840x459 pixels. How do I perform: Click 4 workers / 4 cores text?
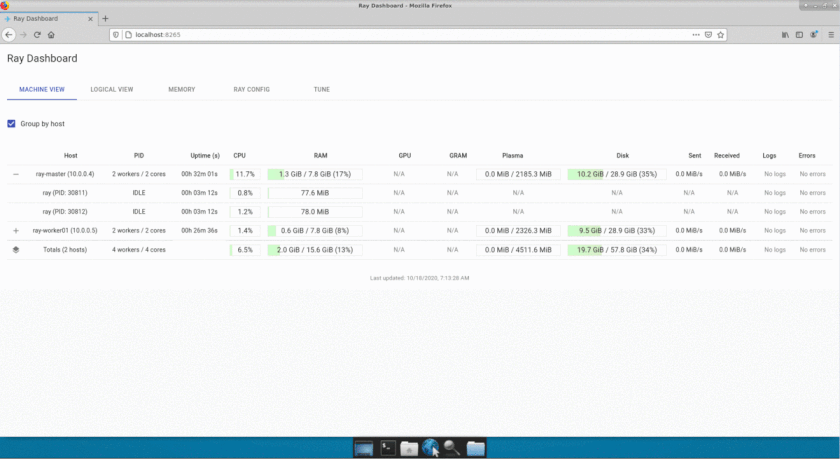click(139, 250)
